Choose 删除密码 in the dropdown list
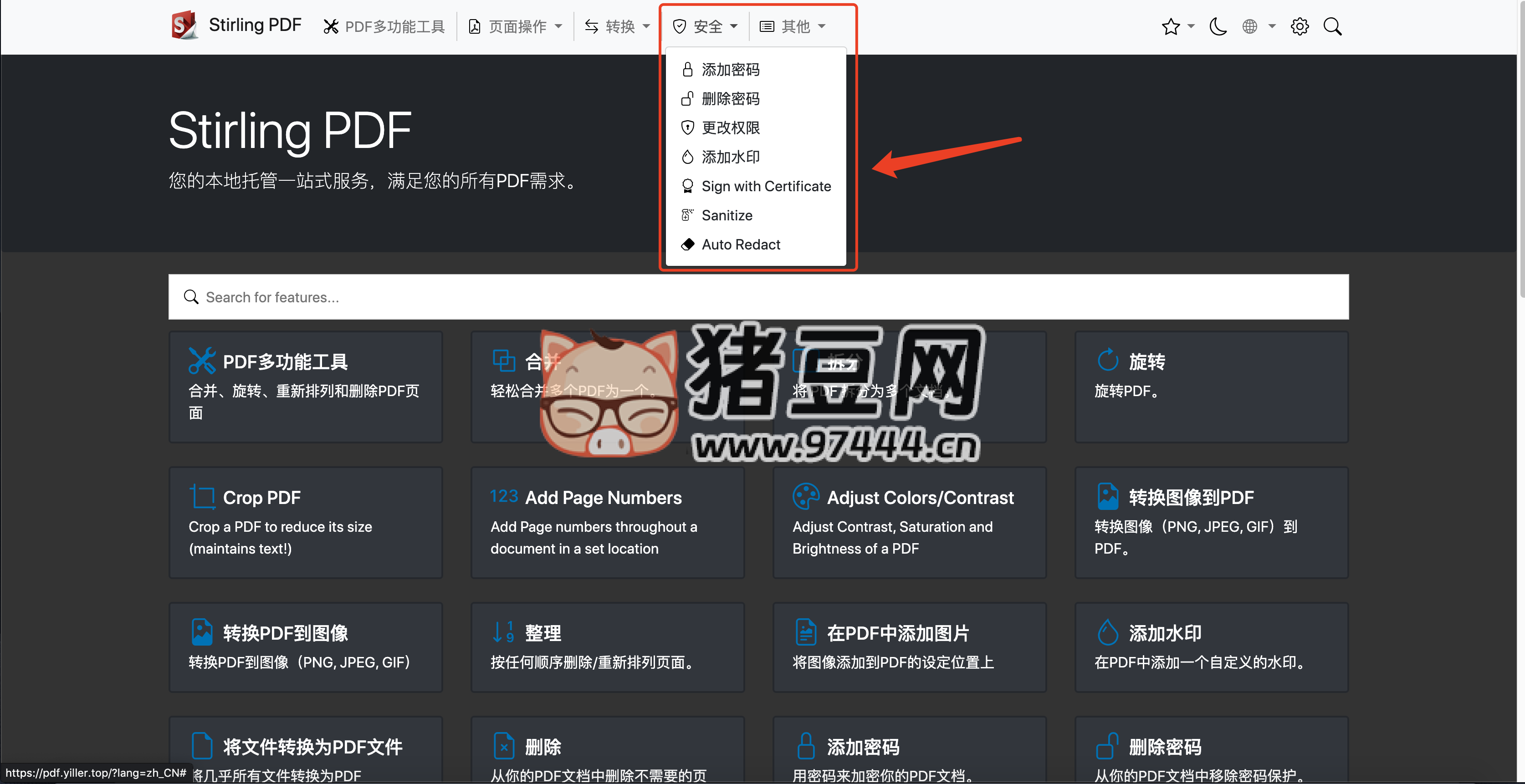The width and height of the screenshot is (1525, 784). click(x=730, y=99)
